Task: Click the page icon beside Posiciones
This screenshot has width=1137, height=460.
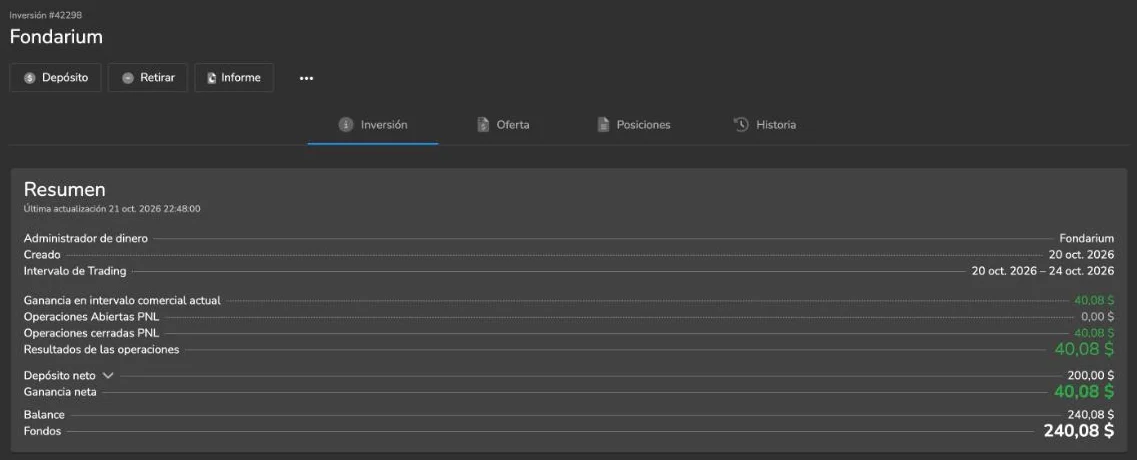Action: click(603, 125)
